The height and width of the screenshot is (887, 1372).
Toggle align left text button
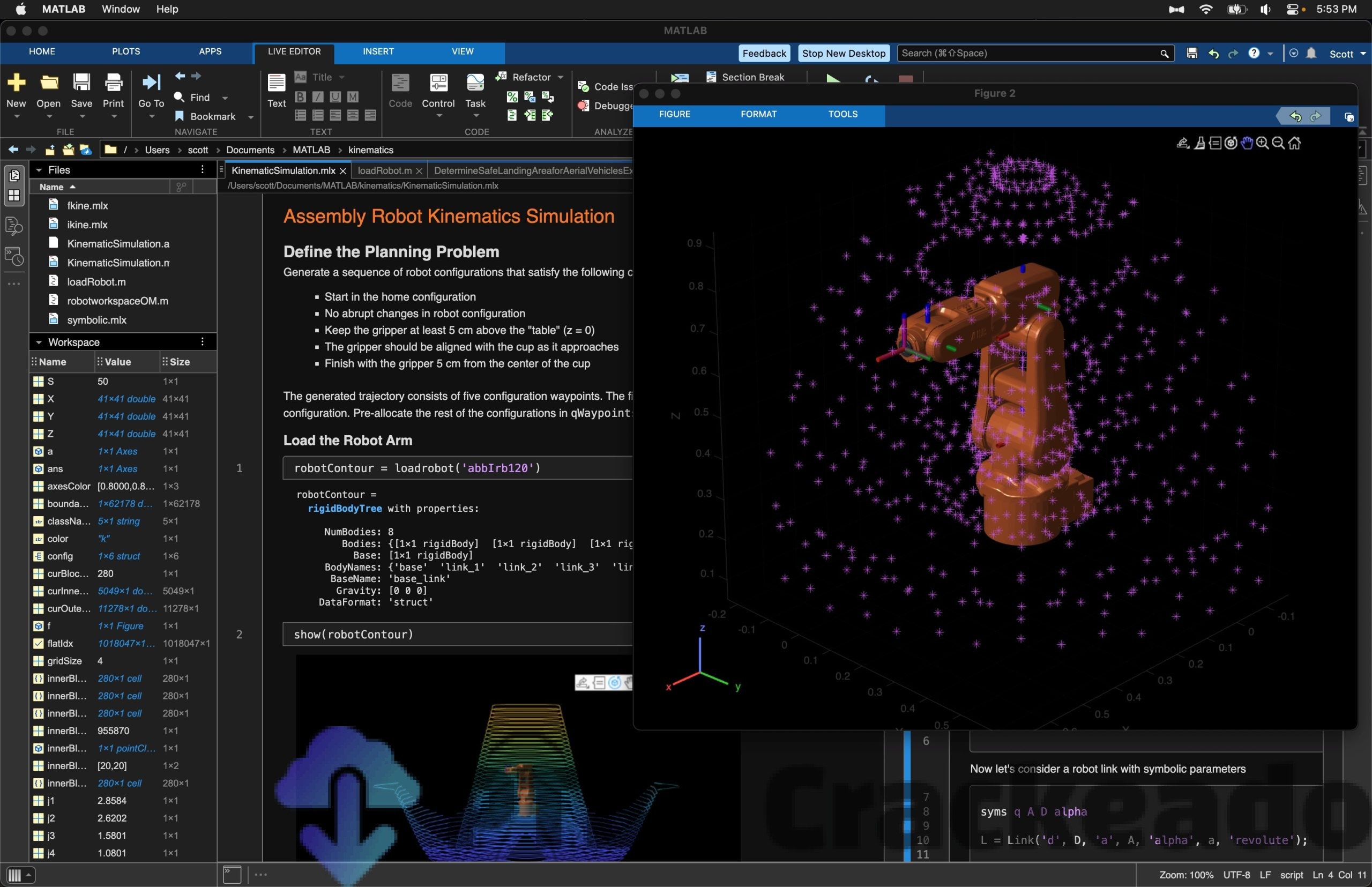point(335,115)
